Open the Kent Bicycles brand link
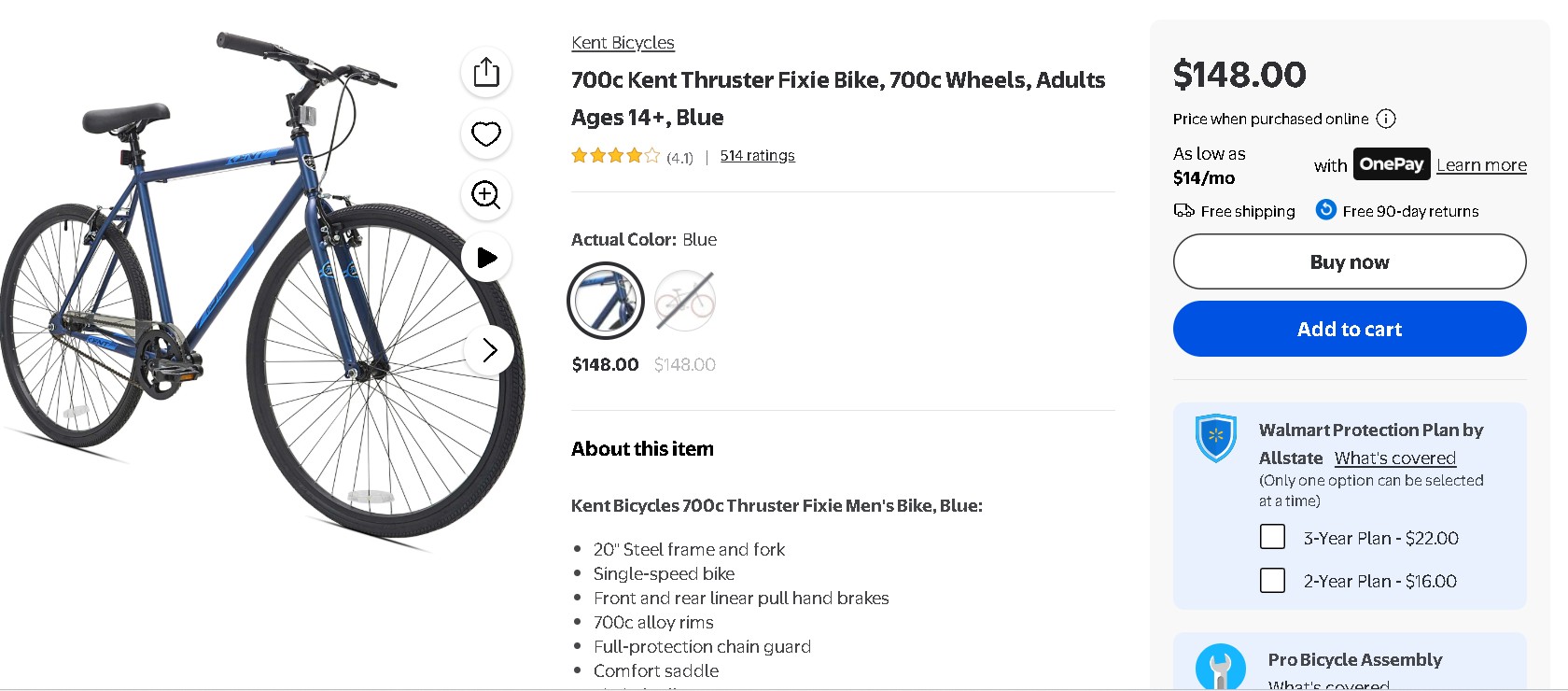This screenshot has width=1568, height=691. click(623, 43)
